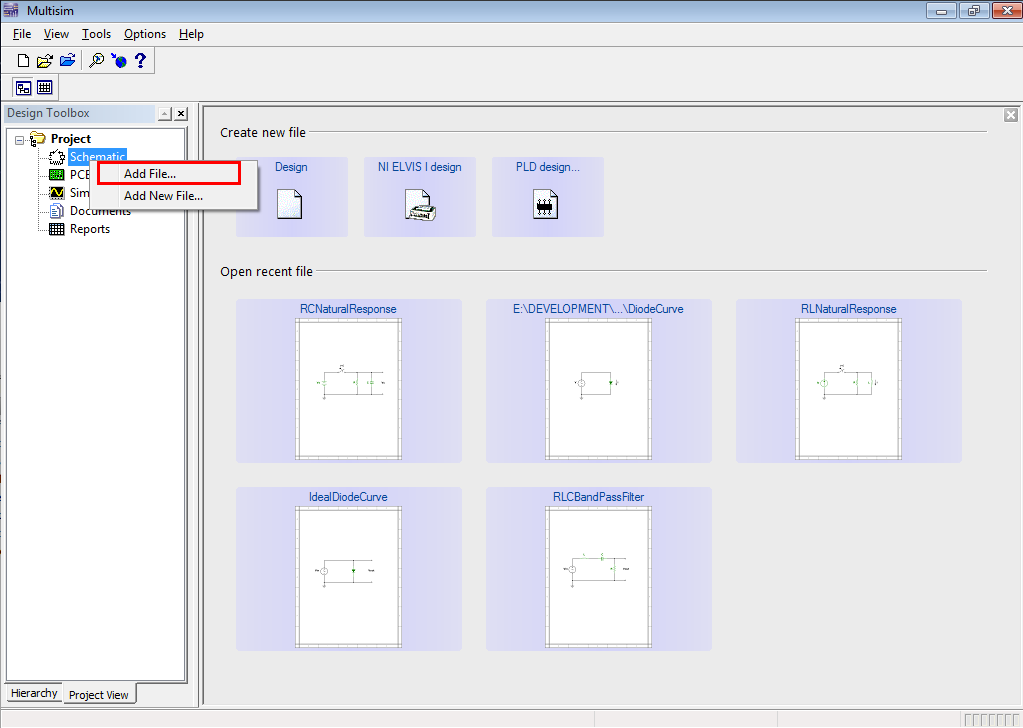The image size is (1023, 728).
Task: Select the Reports tree item
Action: [90, 229]
